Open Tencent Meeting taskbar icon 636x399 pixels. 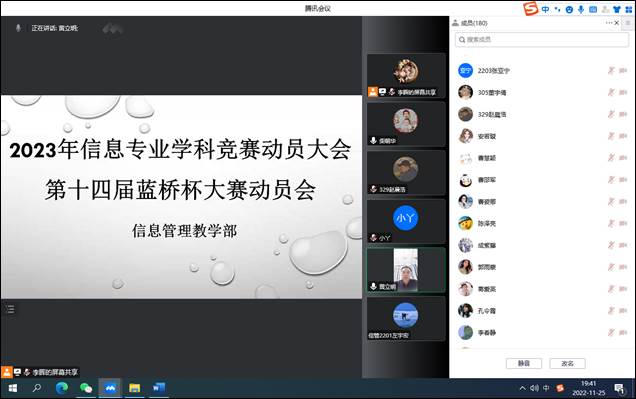[x=110, y=388]
